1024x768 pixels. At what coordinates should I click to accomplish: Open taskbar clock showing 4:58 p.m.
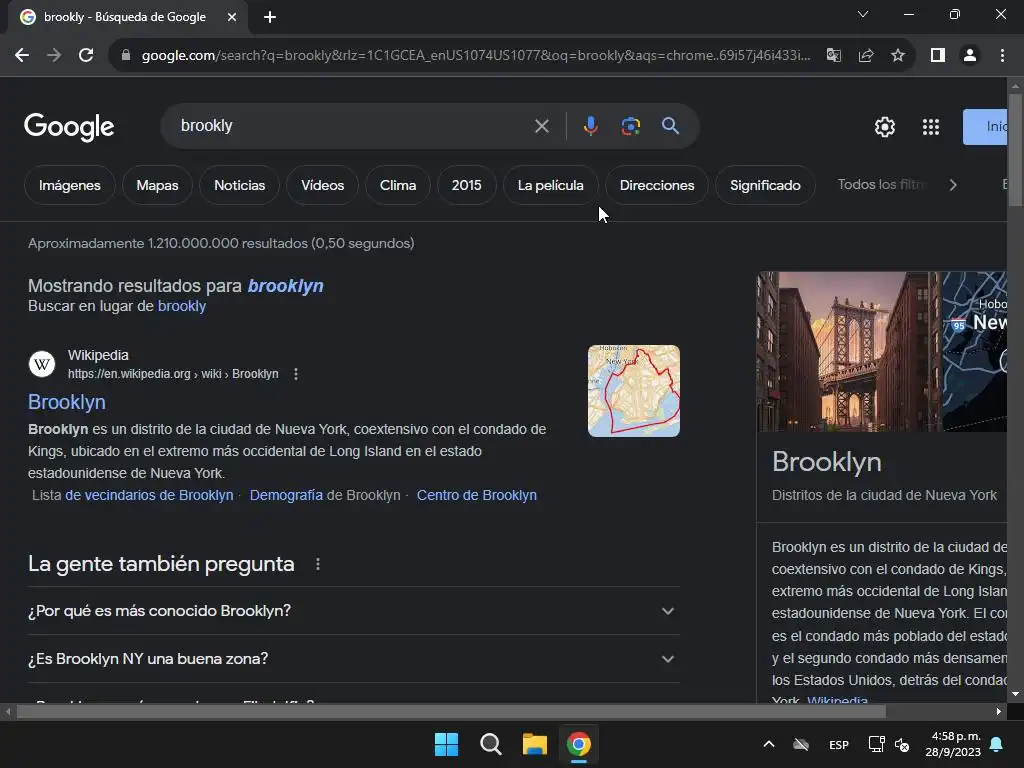point(953,744)
